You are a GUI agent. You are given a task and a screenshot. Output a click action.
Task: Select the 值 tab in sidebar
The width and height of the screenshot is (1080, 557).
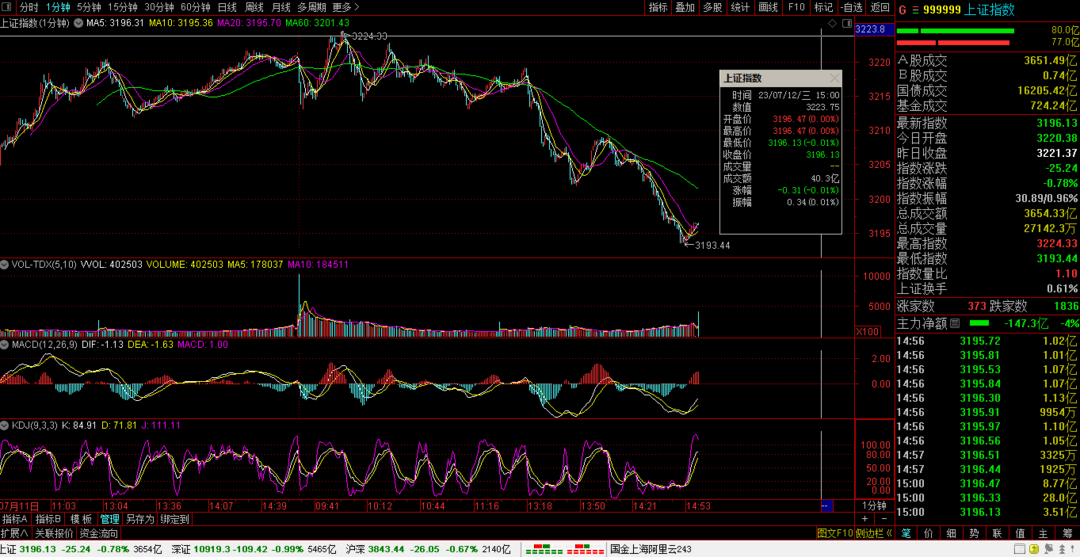pyautogui.click(x=1020, y=533)
